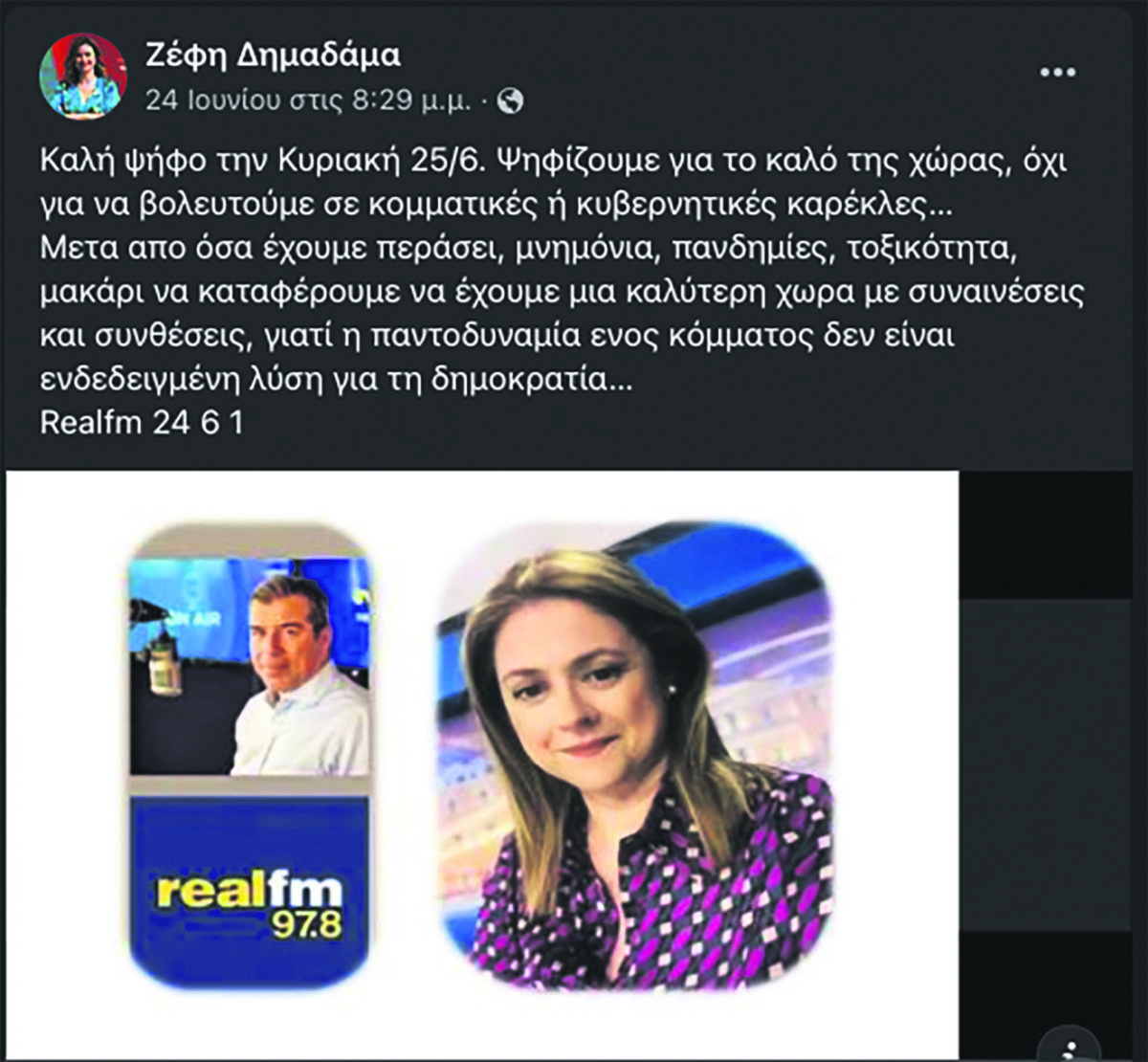Image resolution: width=1148 pixels, height=1062 pixels.
Task: Click the line ending 'λύση για τη δημοκρατία...'
Action: pyautogui.click(x=336, y=380)
